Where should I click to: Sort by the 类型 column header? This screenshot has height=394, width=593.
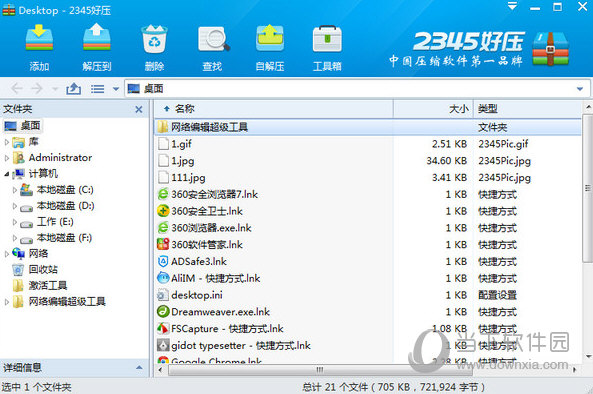(x=527, y=109)
